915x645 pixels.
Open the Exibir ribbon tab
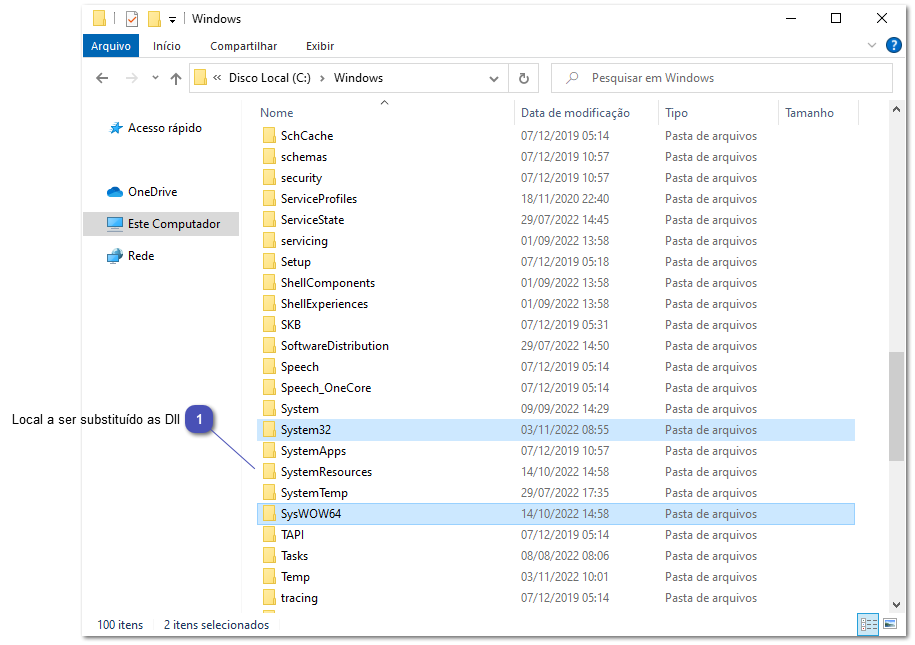point(320,45)
